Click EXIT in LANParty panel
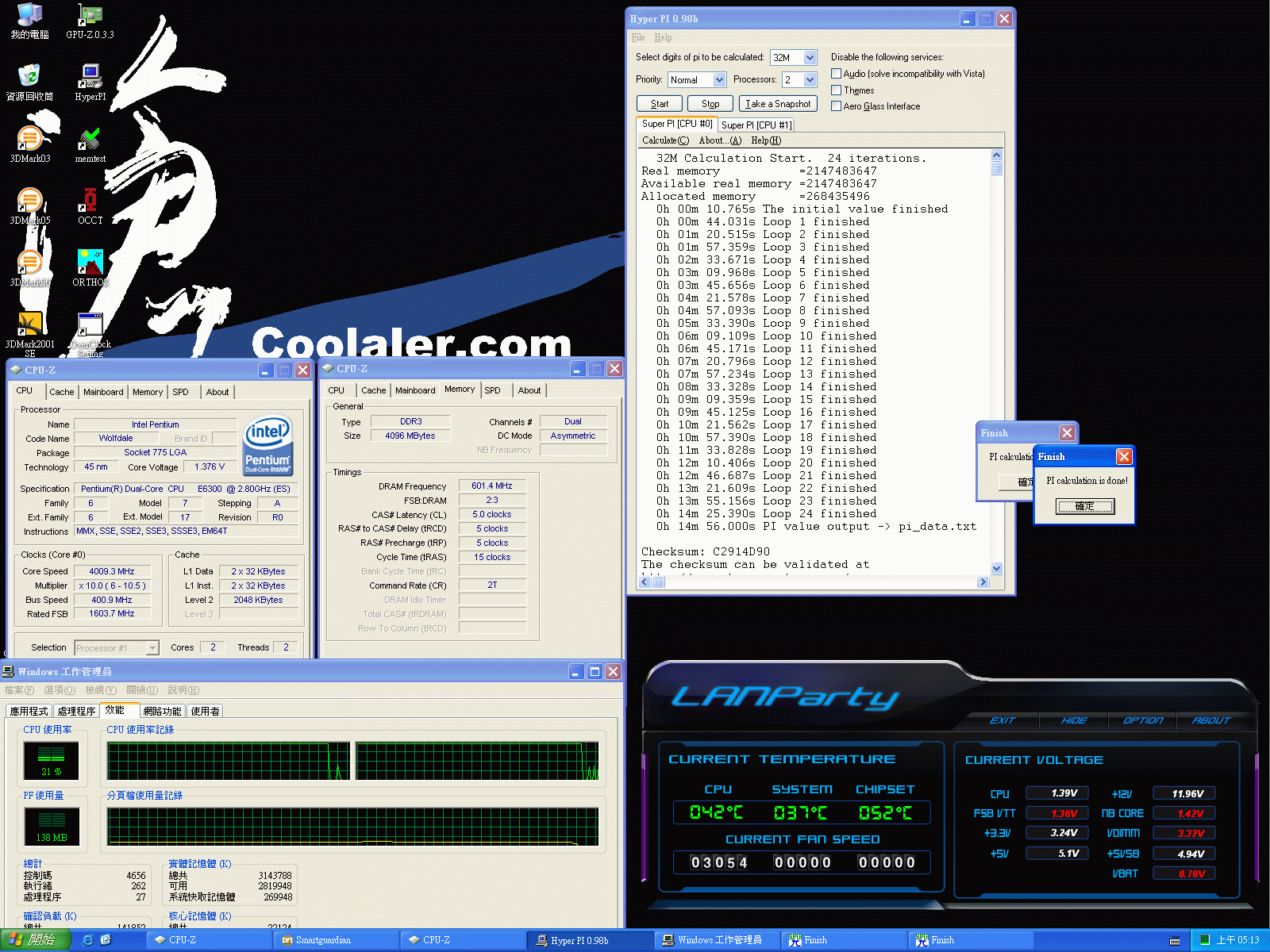Screen dimensions: 1270x952 click(x=1003, y=720)
